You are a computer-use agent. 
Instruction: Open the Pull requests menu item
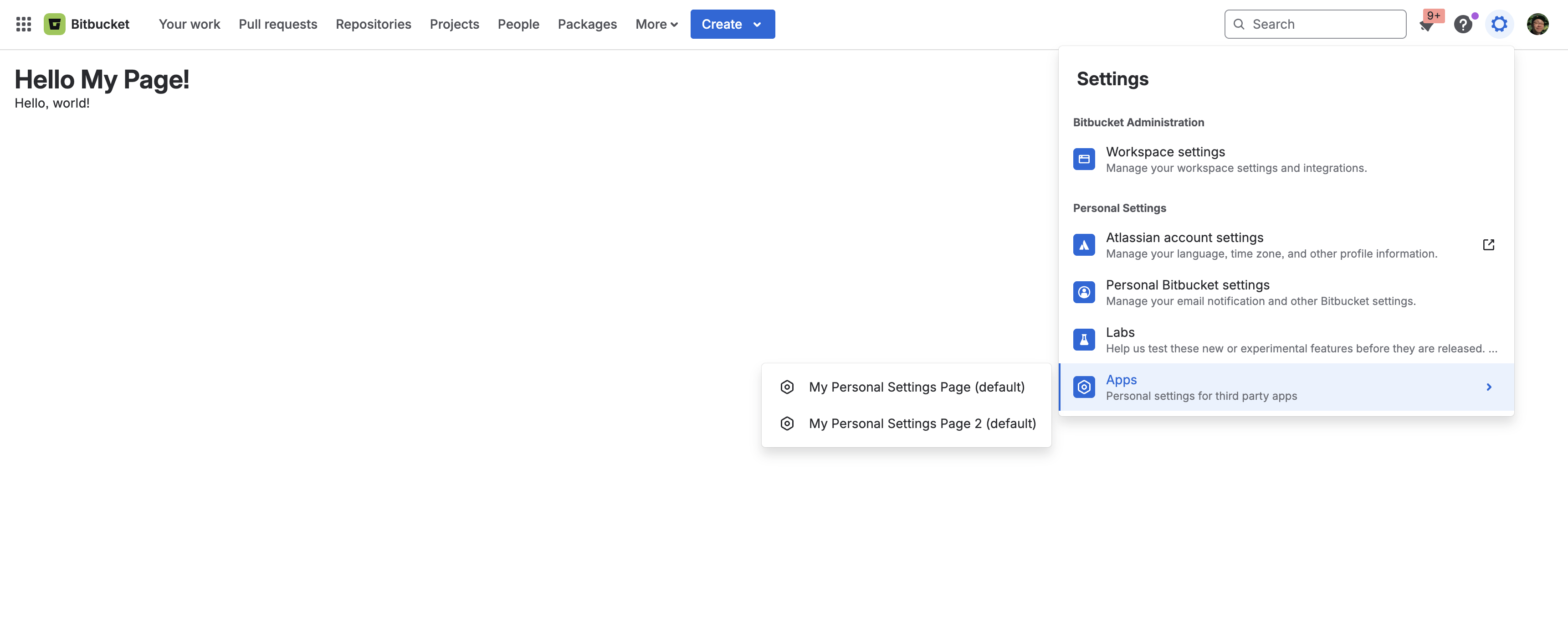pos(277,24)
